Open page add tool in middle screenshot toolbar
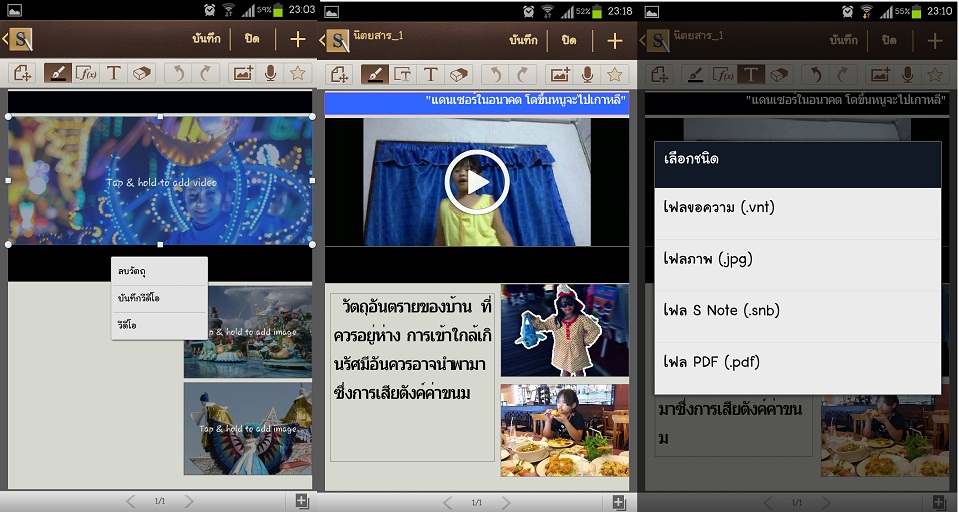Screen dimensions: 959x512 339,75
